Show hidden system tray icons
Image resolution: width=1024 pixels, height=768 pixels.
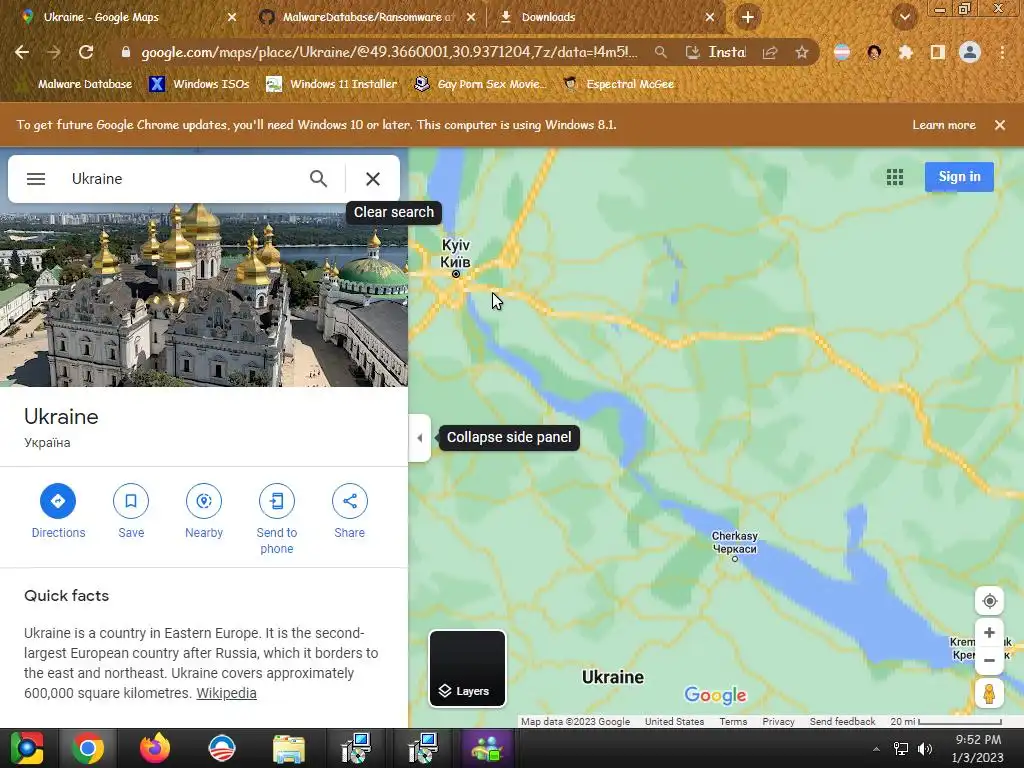coord(876,749)
